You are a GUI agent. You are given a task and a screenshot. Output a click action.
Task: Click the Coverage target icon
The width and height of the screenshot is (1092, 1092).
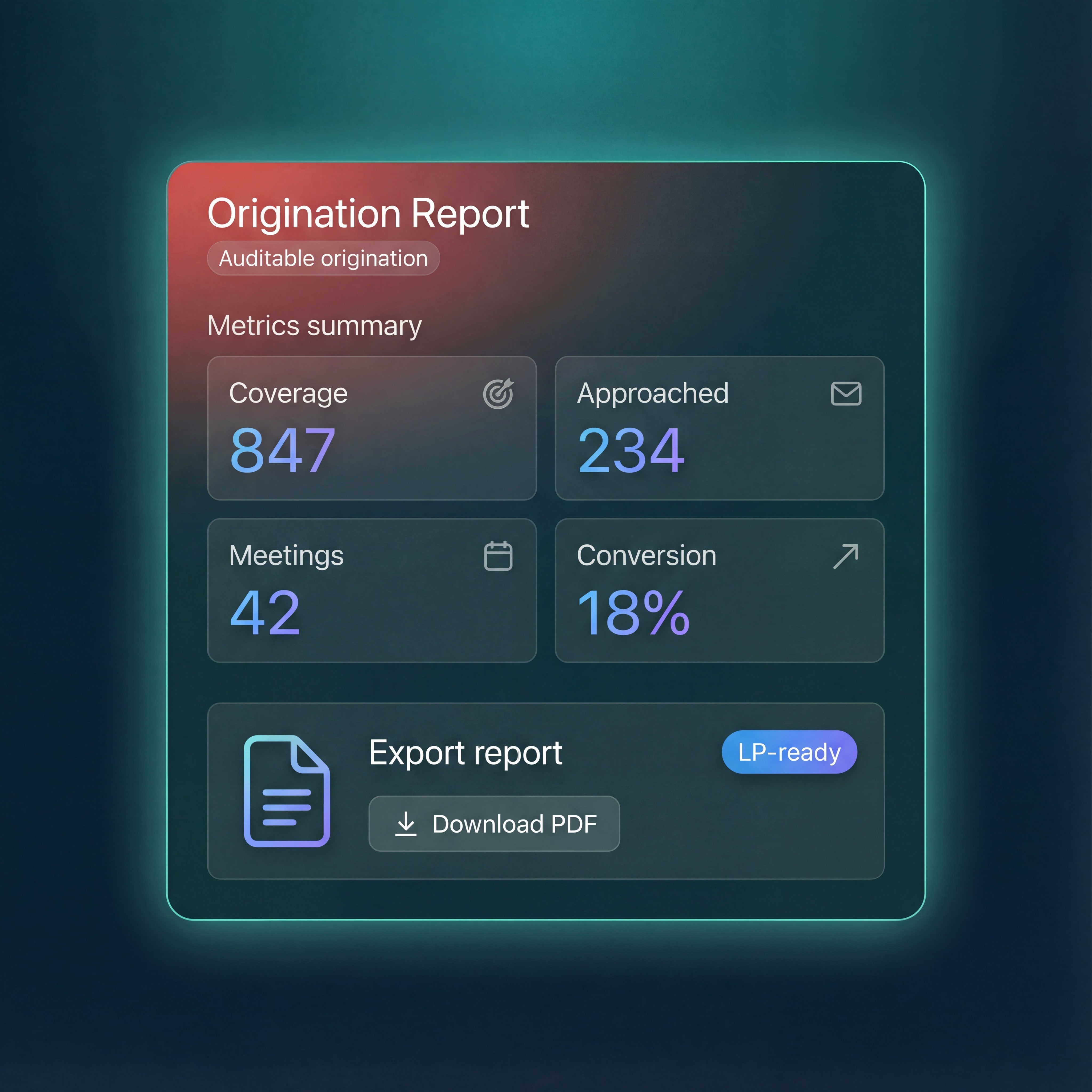point(498,394)
